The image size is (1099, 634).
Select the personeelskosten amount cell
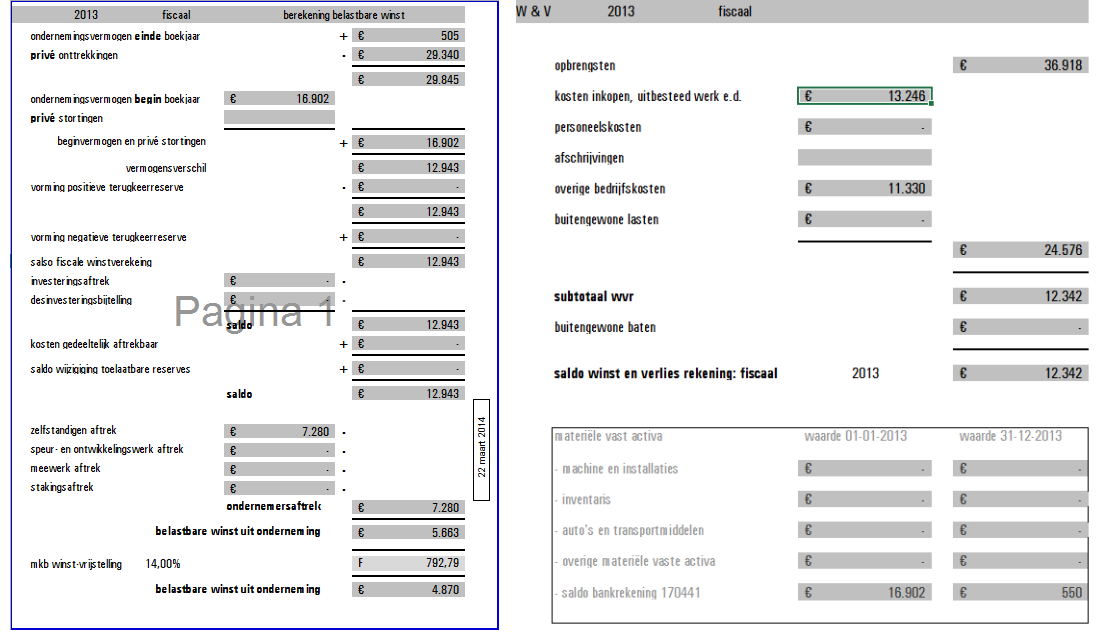865,127
